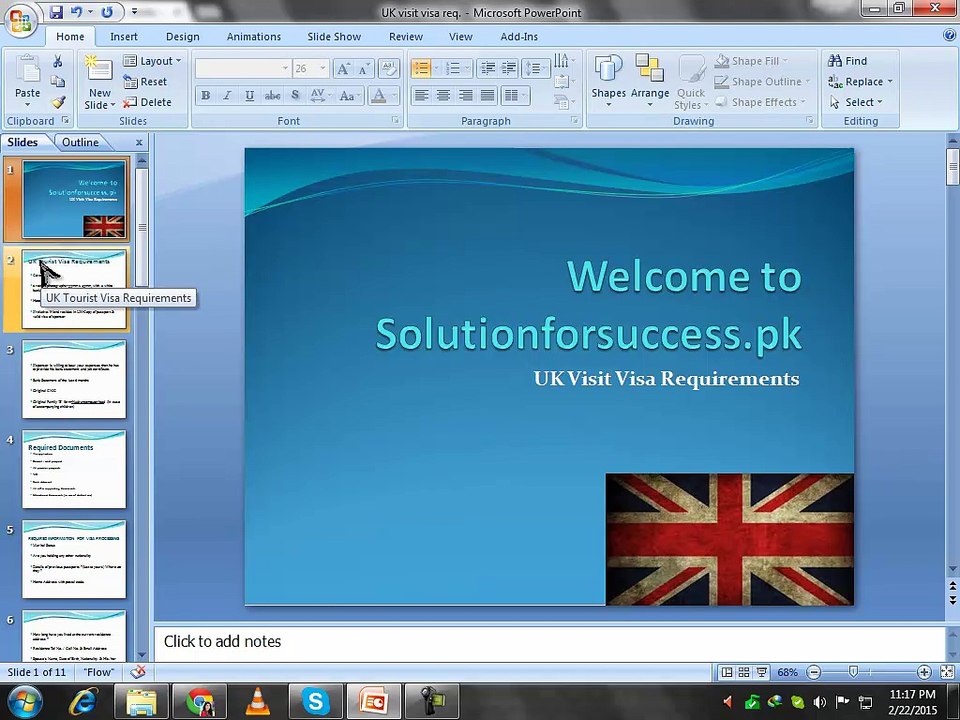The width and height of the screenshot is (960, 720).
Task: Toggle Text Shadow effect
Action: click(x=295, y=95)
